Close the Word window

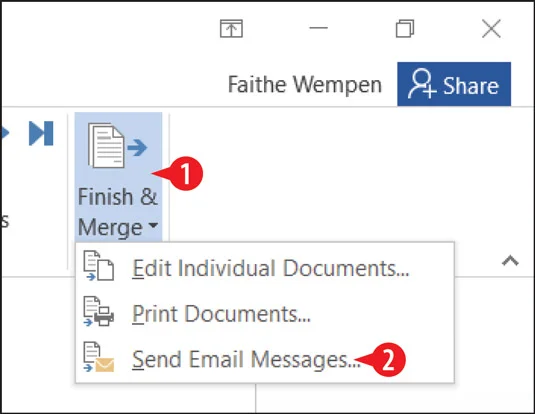pyautogui.click(x=491, y=28)
